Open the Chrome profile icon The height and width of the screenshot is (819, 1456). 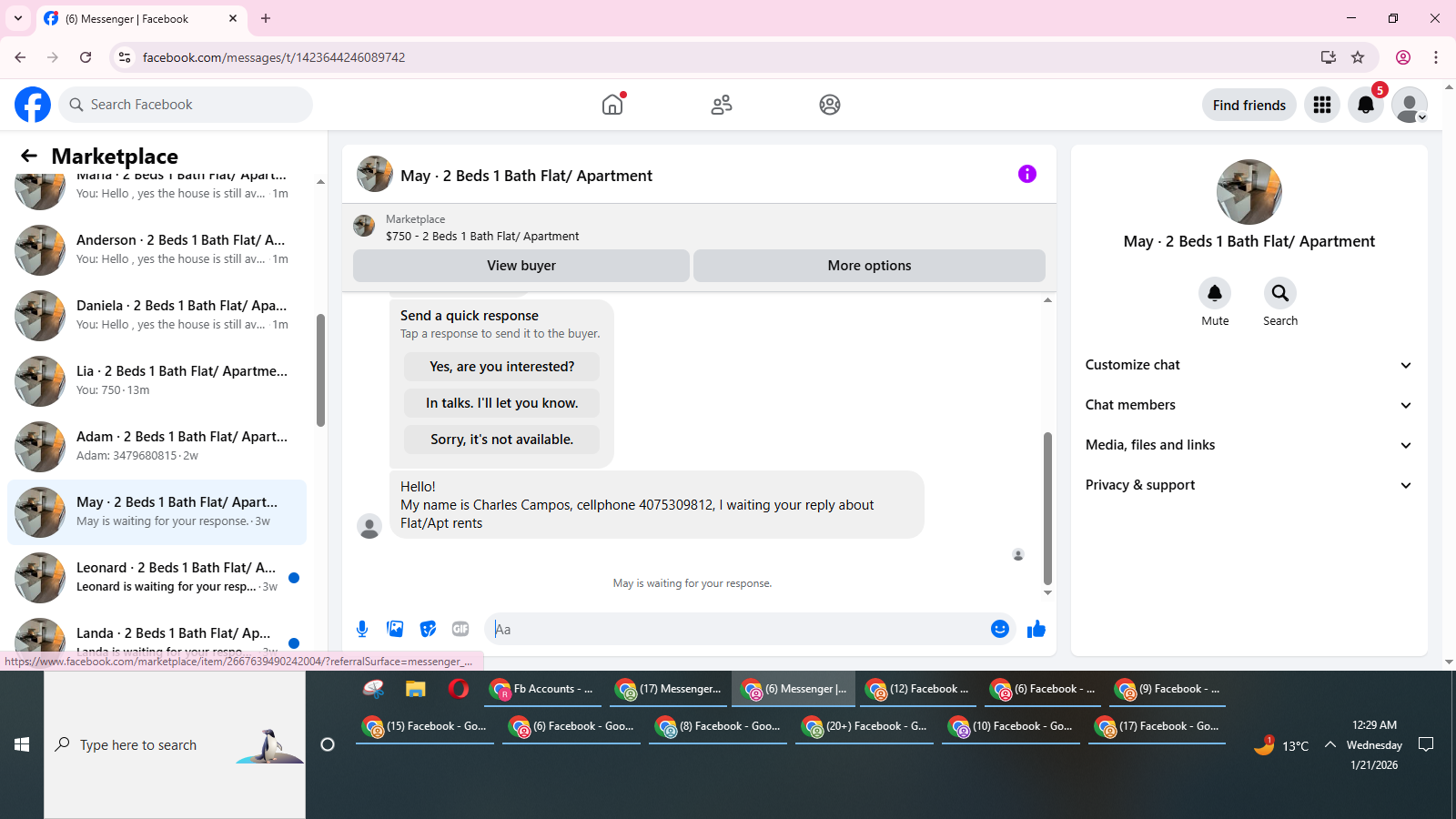pos(1403,57)
